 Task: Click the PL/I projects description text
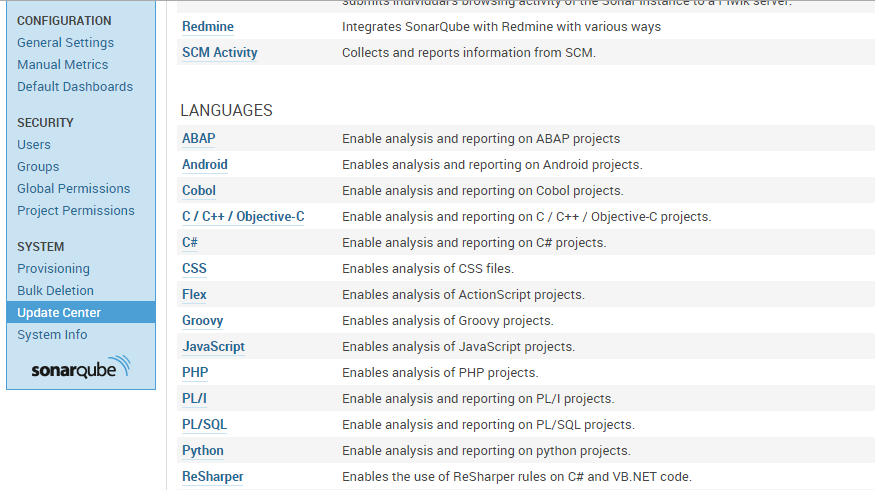point(478,398)
